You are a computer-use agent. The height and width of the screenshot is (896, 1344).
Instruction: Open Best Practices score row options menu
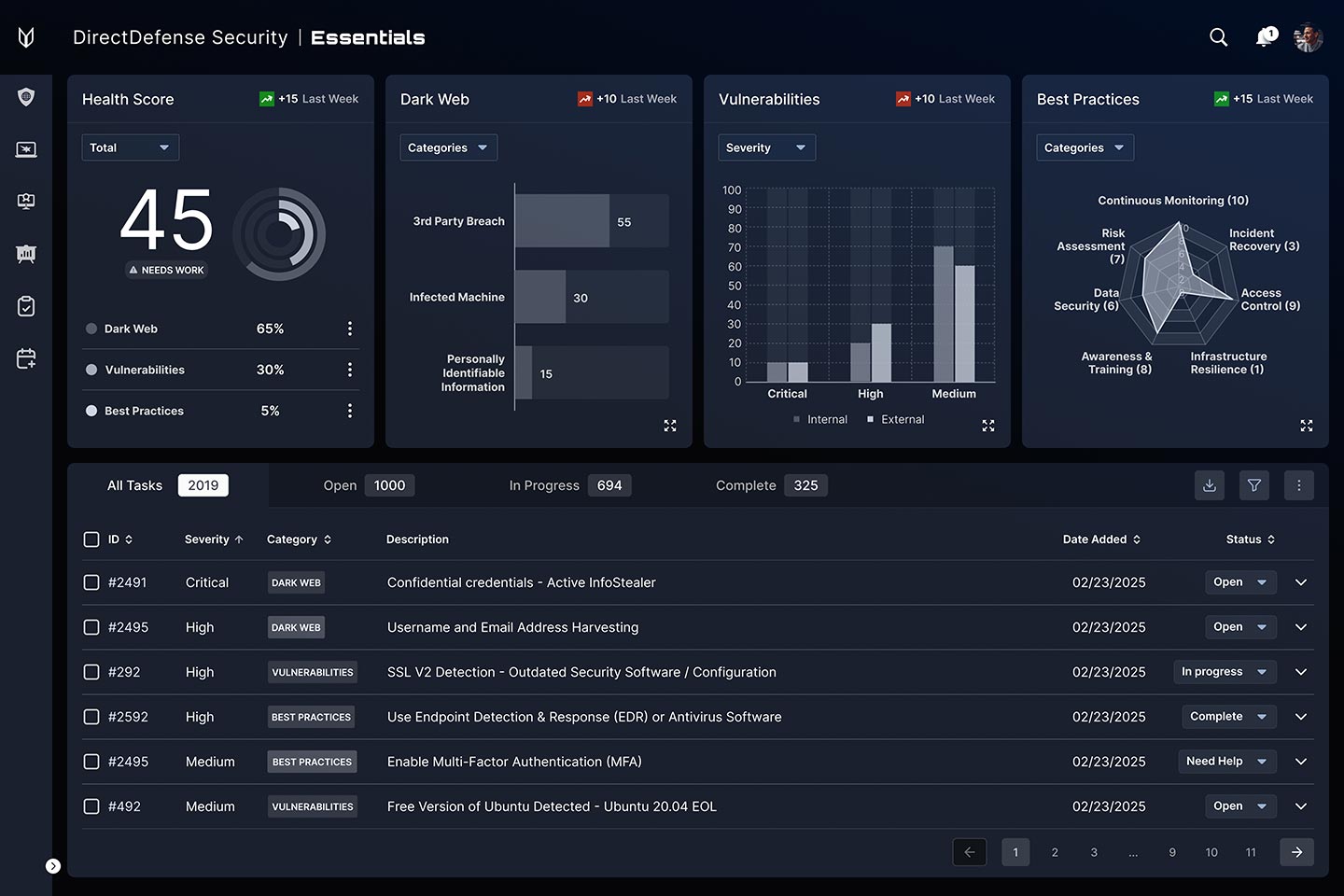pyautogui.click(x=350, y=411)
